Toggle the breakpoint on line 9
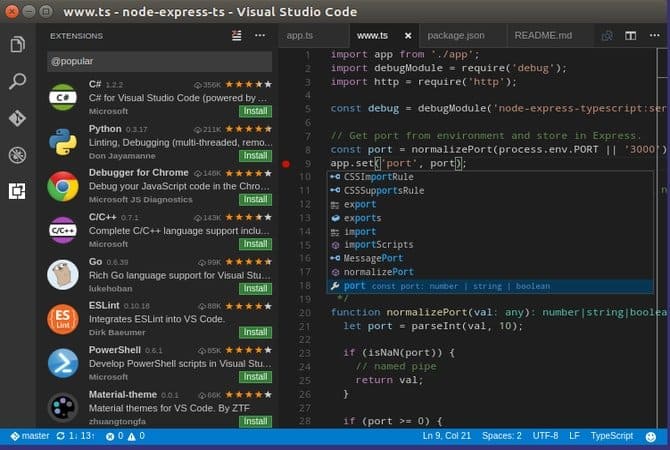This screenshot has width=670, height=450. [x=286, y=164]
